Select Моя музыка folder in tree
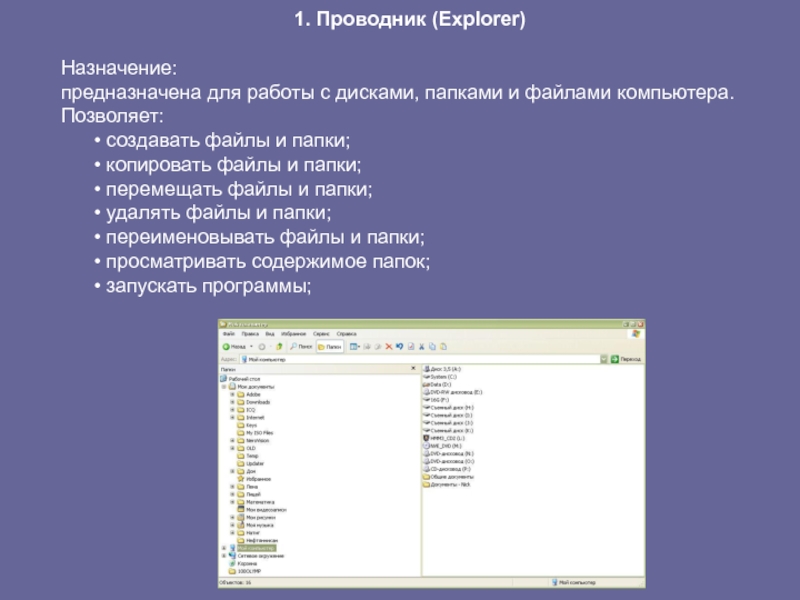The image size is (800, 600). pos(256,525)
